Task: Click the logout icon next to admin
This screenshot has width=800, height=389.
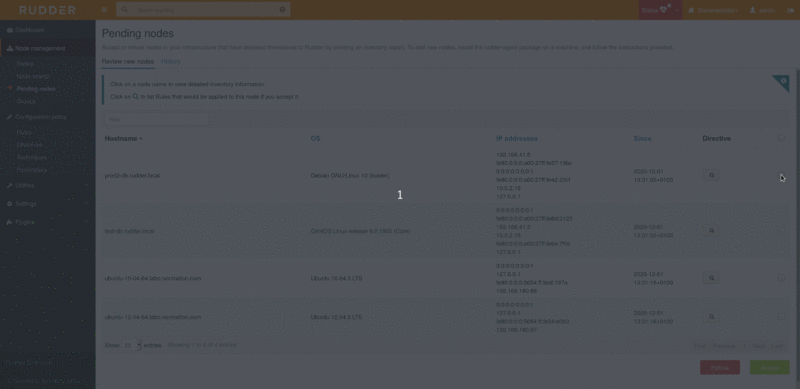Action: tap(791, 10)
